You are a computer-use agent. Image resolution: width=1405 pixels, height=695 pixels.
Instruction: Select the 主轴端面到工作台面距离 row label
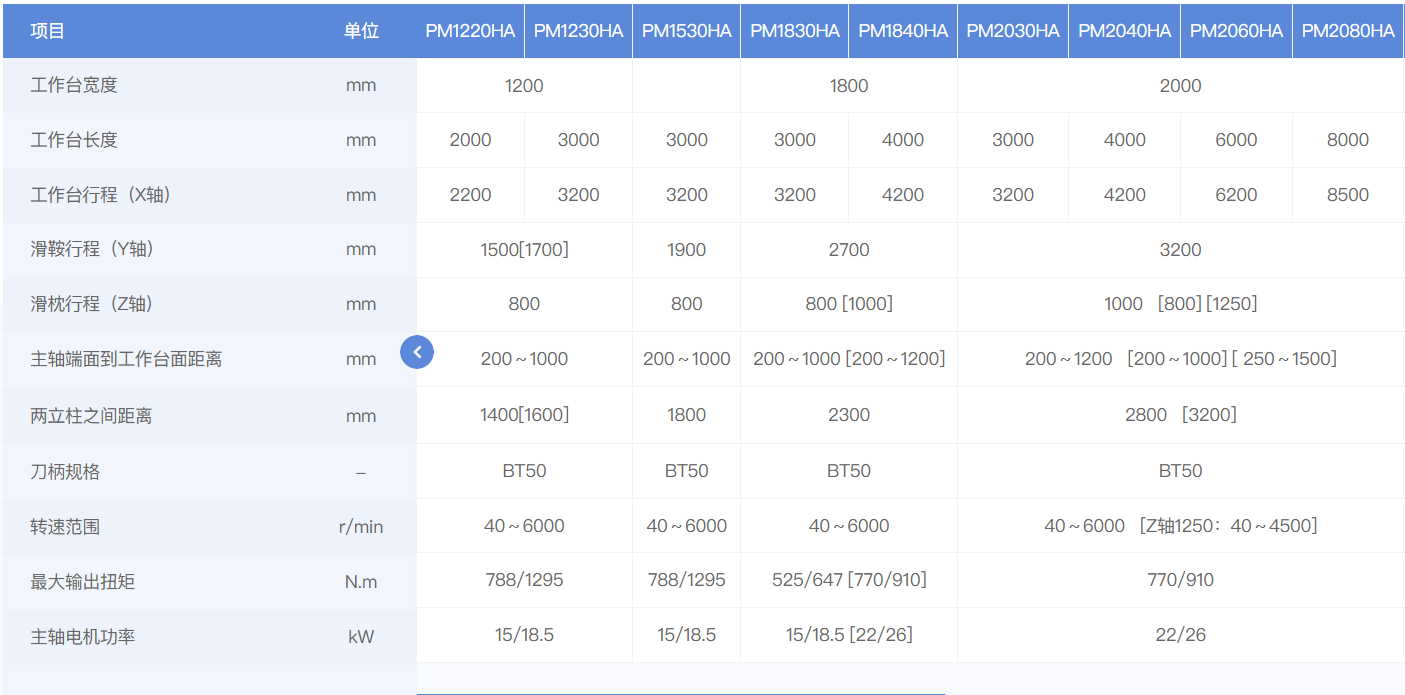point(126,359)
